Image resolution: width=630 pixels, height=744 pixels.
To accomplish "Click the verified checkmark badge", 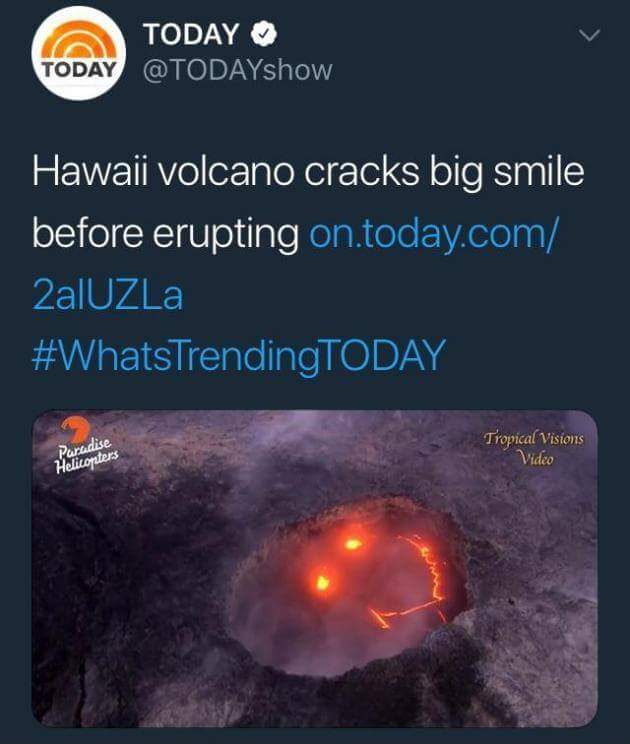I will point(264,34).
